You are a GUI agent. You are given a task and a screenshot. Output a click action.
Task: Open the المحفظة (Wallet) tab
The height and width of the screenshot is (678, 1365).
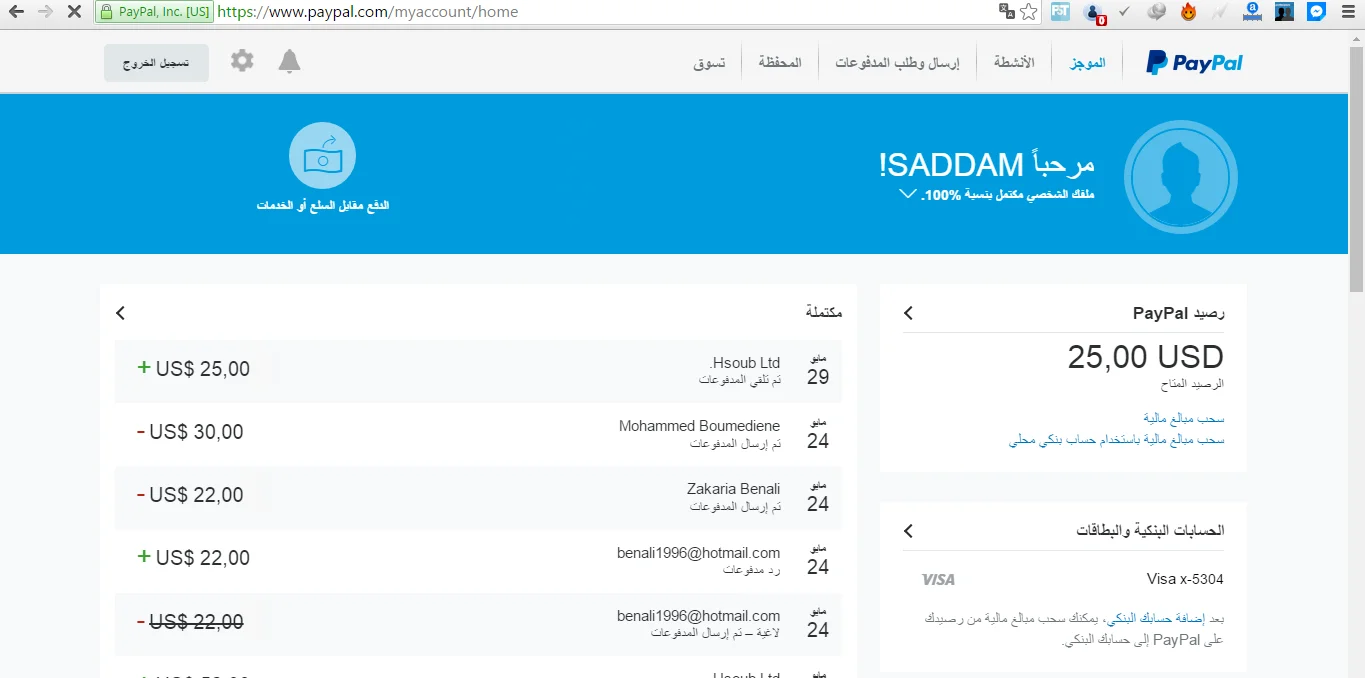click(x=780, y=63)
